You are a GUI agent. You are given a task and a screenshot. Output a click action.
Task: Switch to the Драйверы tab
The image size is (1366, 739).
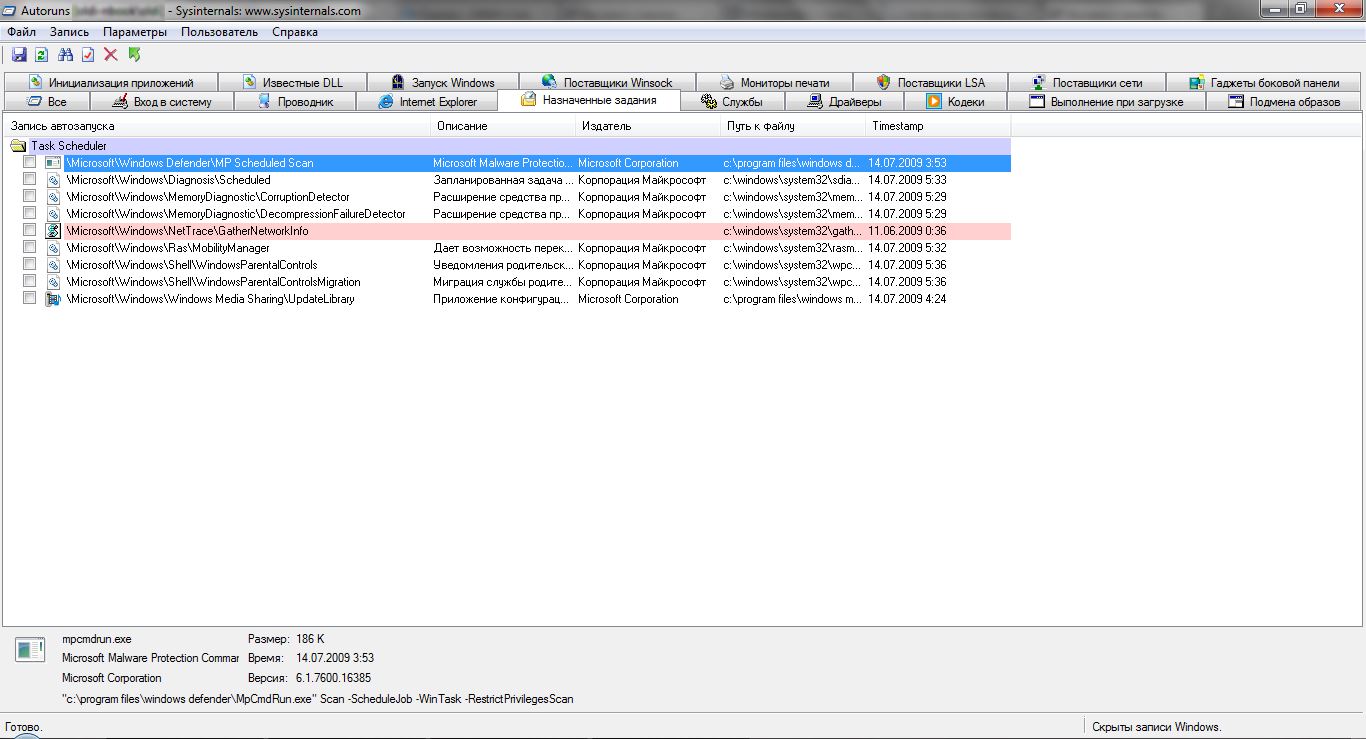tap(845, 101)
